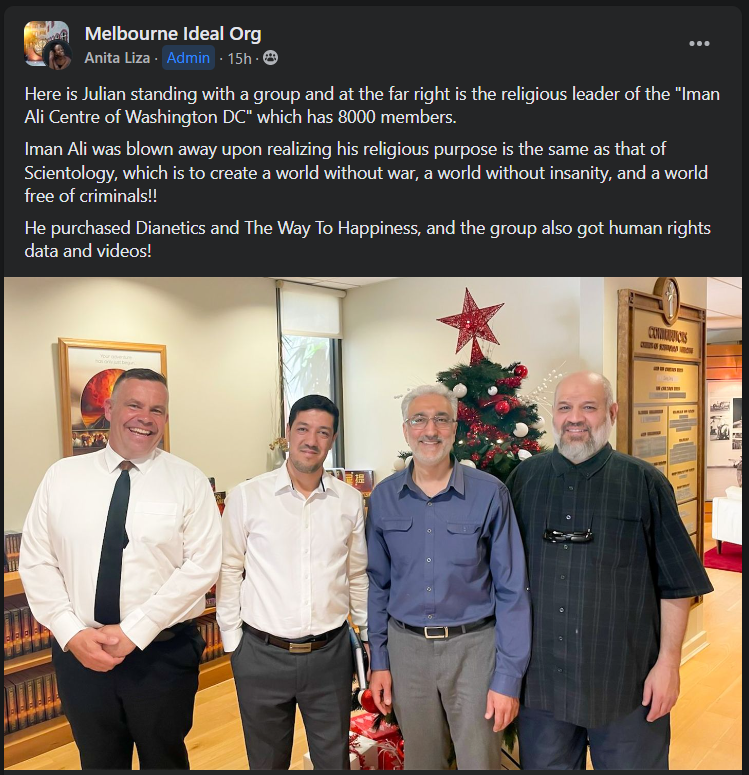The height and width of the screenshot is (775, 749).
Task: Visit Anita Liza's profile via her name
Action: click(x=117, y=58)
